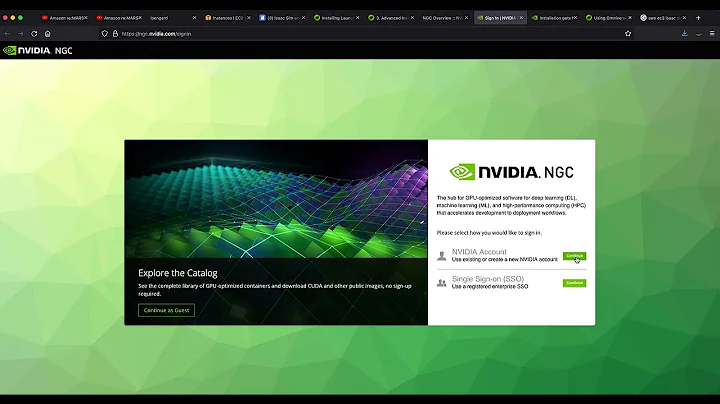Switch to the Installation guide tab
The width and height of the screenshot is (720, 404).
pyautogui.click(x=554, y=18)
